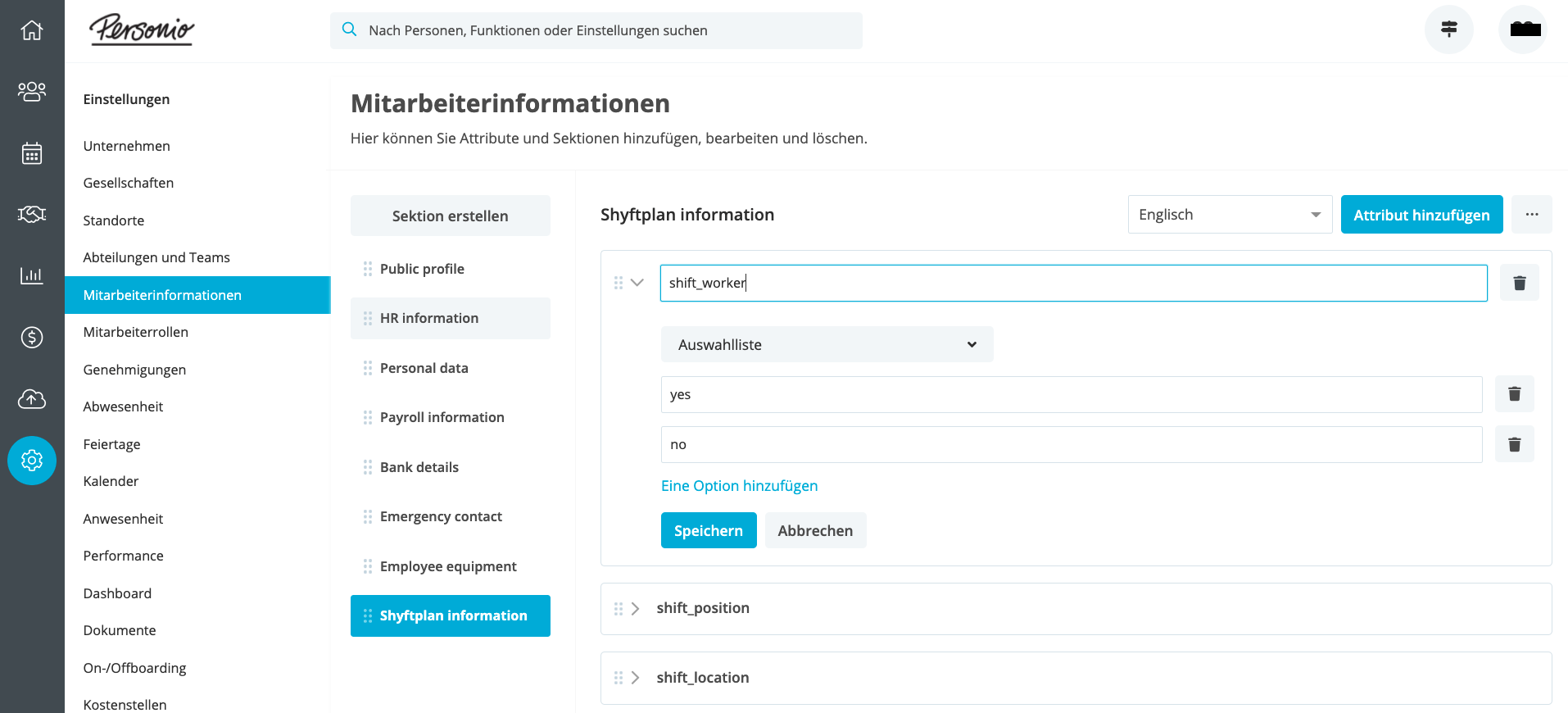Grab drag handle of Shyftplan information section
The height and width of the screenshot is (713, 1568).
tap(368, 615)
